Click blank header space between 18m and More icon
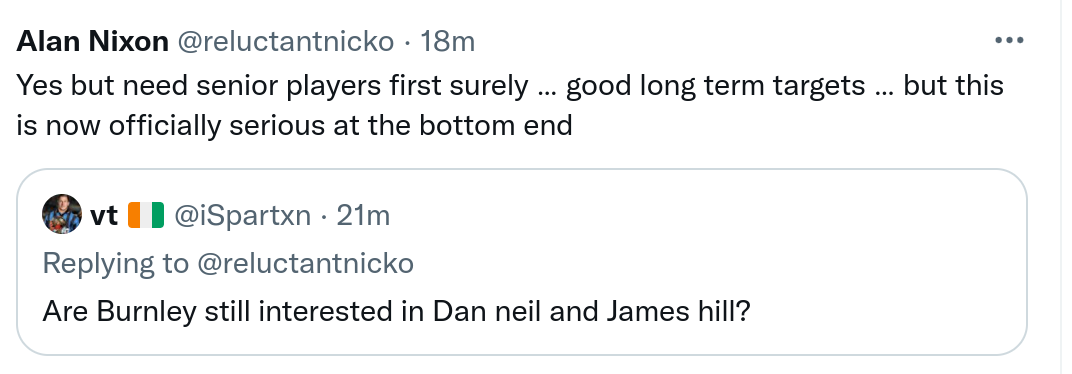The width and height of the screenshot is (1072, 374). click(x=734, y=42)
